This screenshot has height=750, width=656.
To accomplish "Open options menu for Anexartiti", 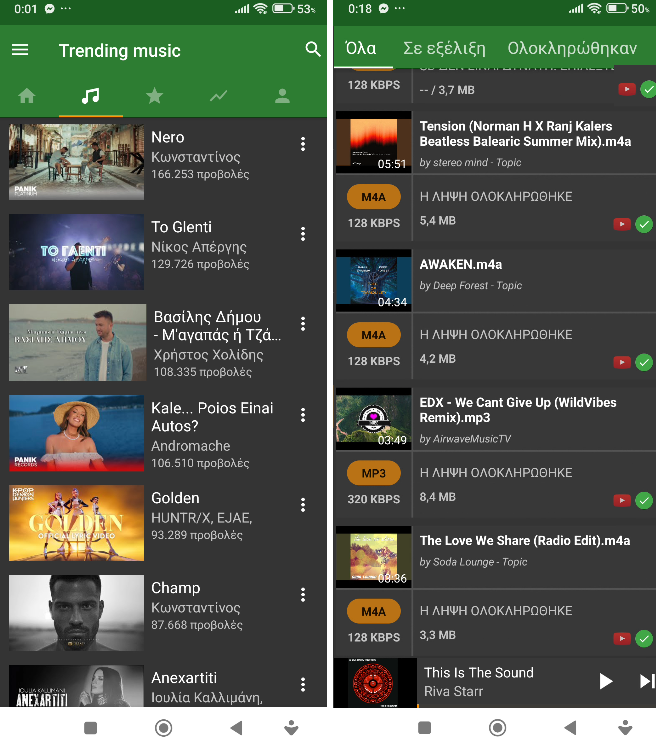I will pyautogui.click(x=303, y=684).
